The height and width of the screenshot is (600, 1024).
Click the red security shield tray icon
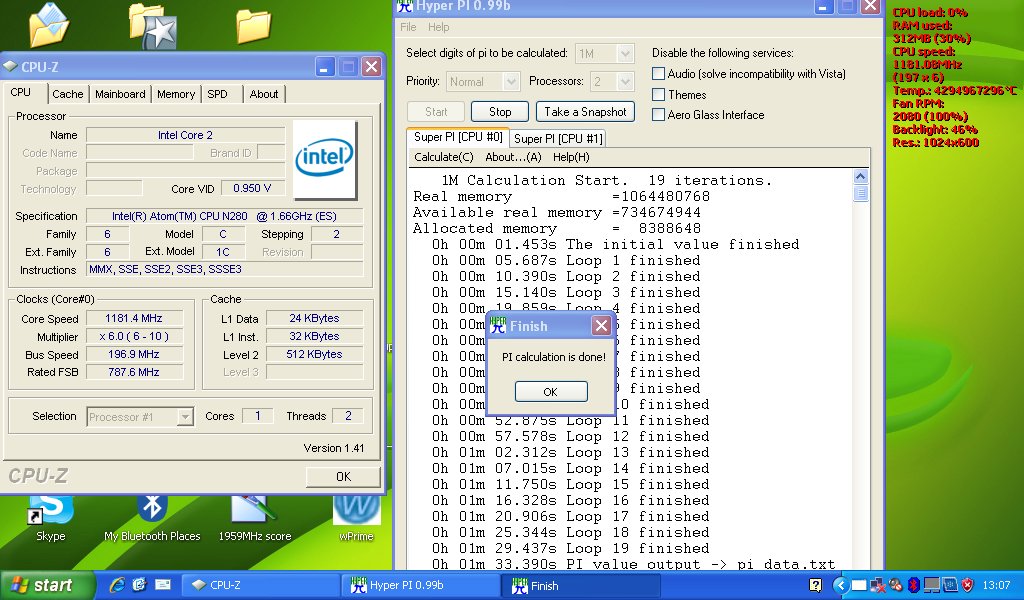(967, 585)
